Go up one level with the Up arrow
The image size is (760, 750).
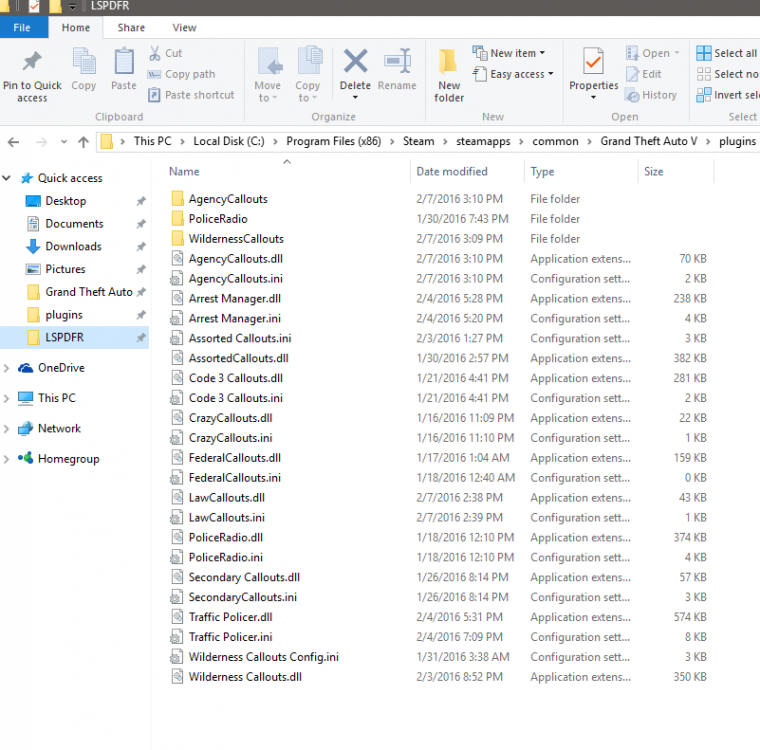click(x=83, y=142)
